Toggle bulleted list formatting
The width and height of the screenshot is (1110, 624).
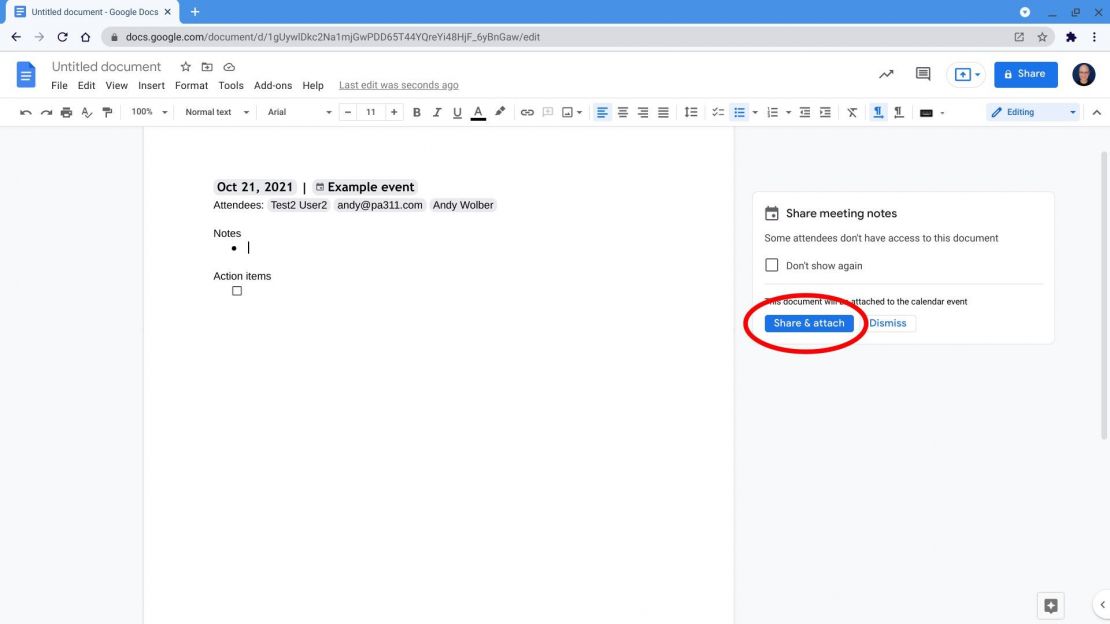(740, 112)
